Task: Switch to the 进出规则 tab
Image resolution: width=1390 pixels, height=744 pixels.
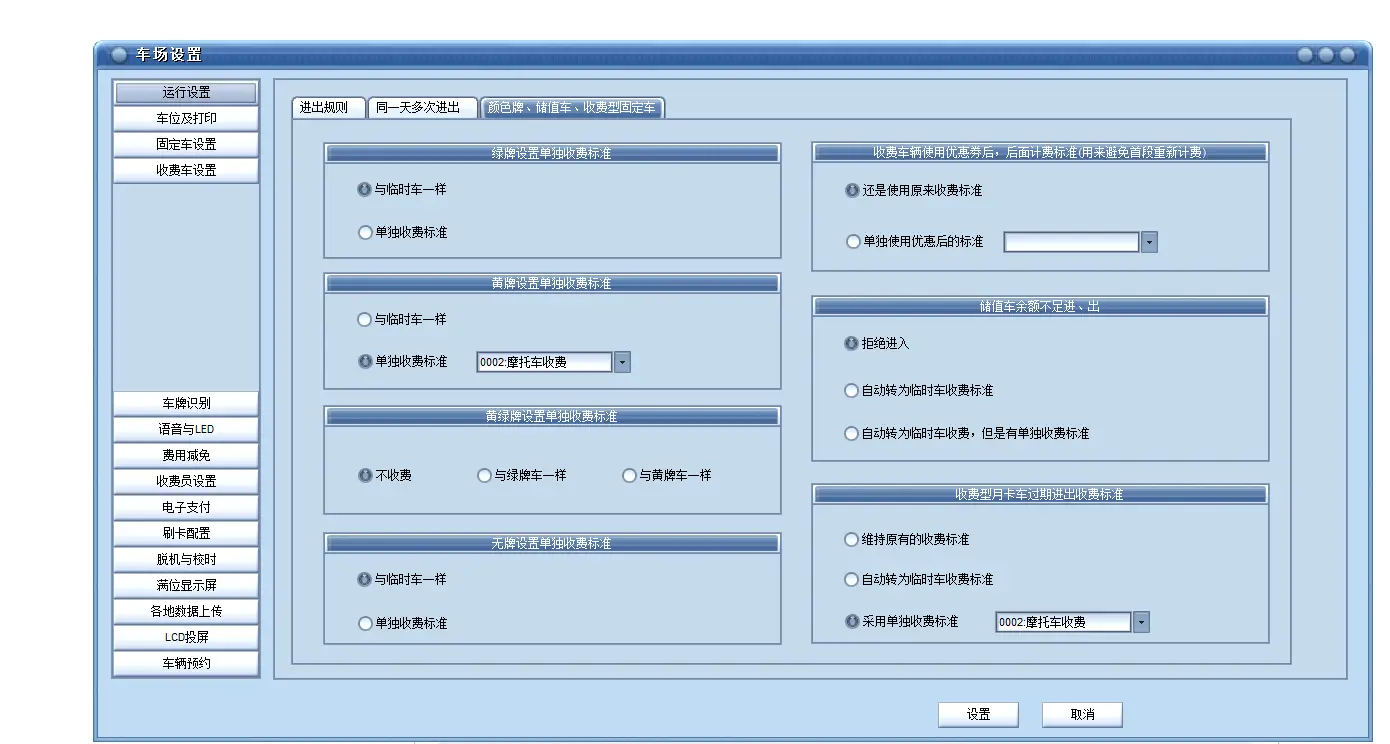Action: [324, 108]
